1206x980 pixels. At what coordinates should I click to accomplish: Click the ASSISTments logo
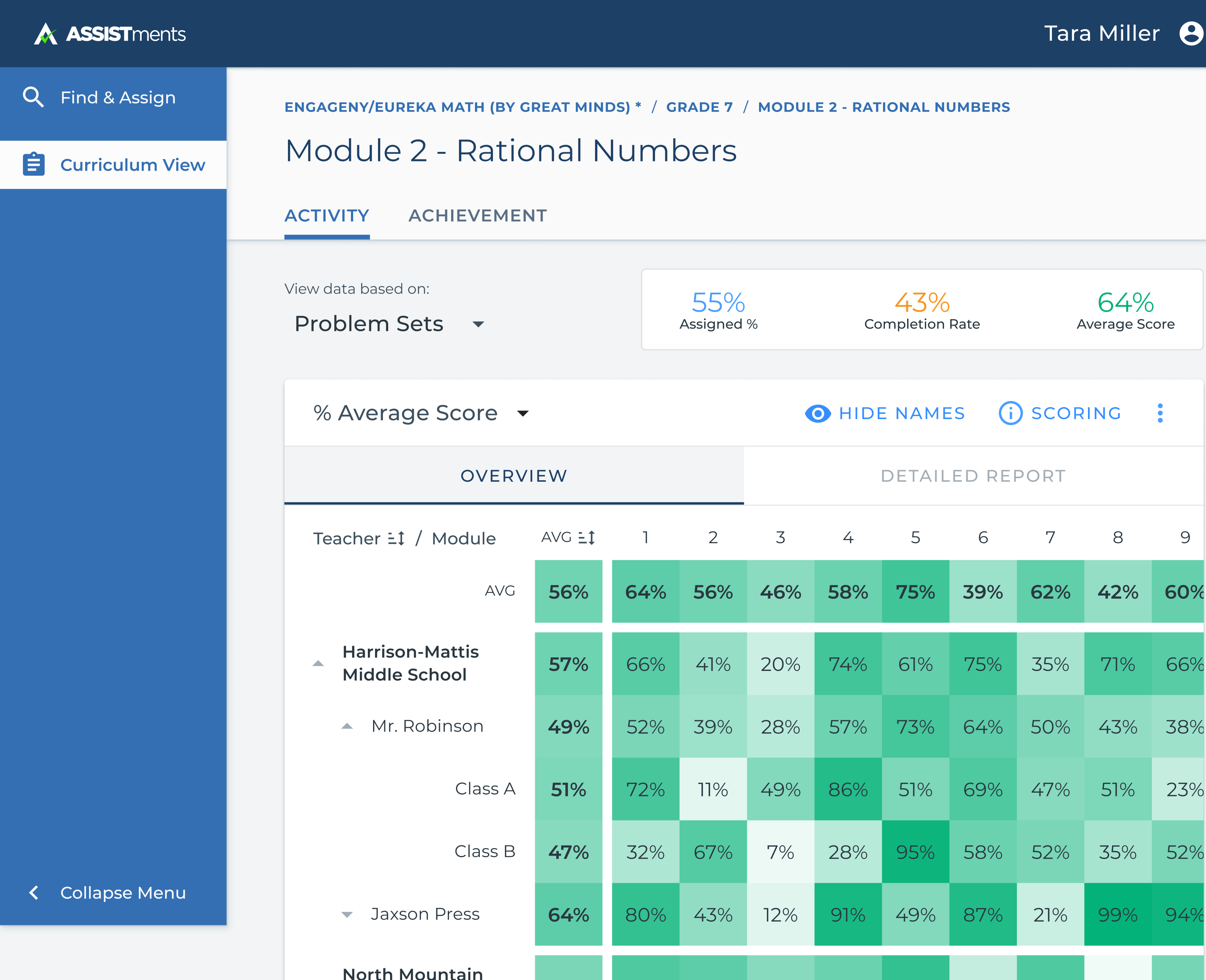(x=110, y=34)
